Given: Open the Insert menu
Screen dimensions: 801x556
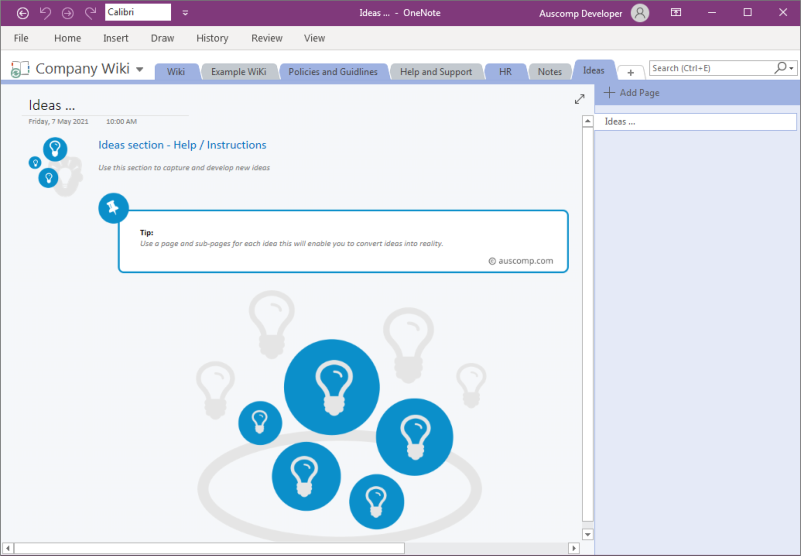Looking at the screenshot, I should (115, 38).
